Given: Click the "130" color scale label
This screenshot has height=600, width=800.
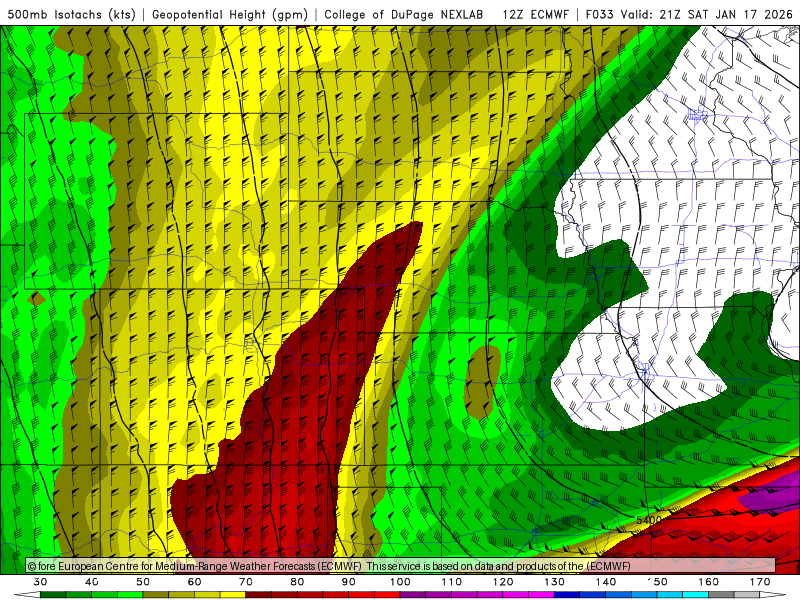Looking at the screenshot, I should tap(555, 582).
